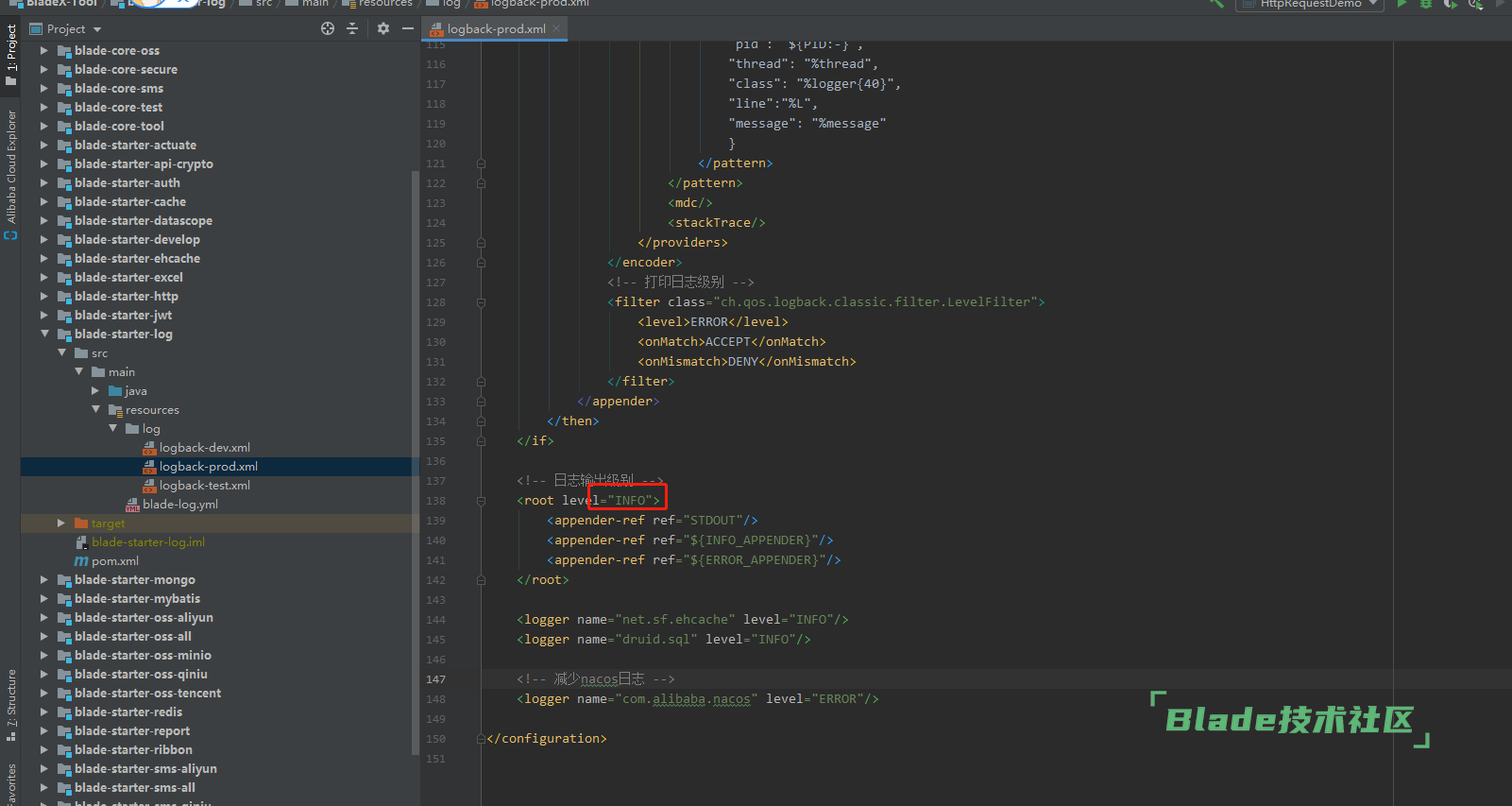Open blade-starter-log.iml file
The height and width of the screenshot is (806, 1512).
click(x=147, y=541)
